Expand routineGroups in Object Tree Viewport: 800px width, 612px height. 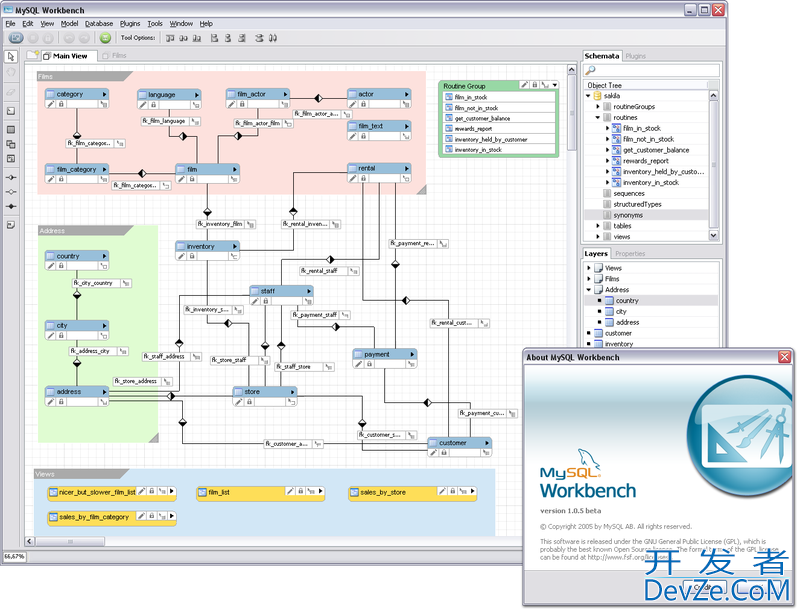click(598, 107)
